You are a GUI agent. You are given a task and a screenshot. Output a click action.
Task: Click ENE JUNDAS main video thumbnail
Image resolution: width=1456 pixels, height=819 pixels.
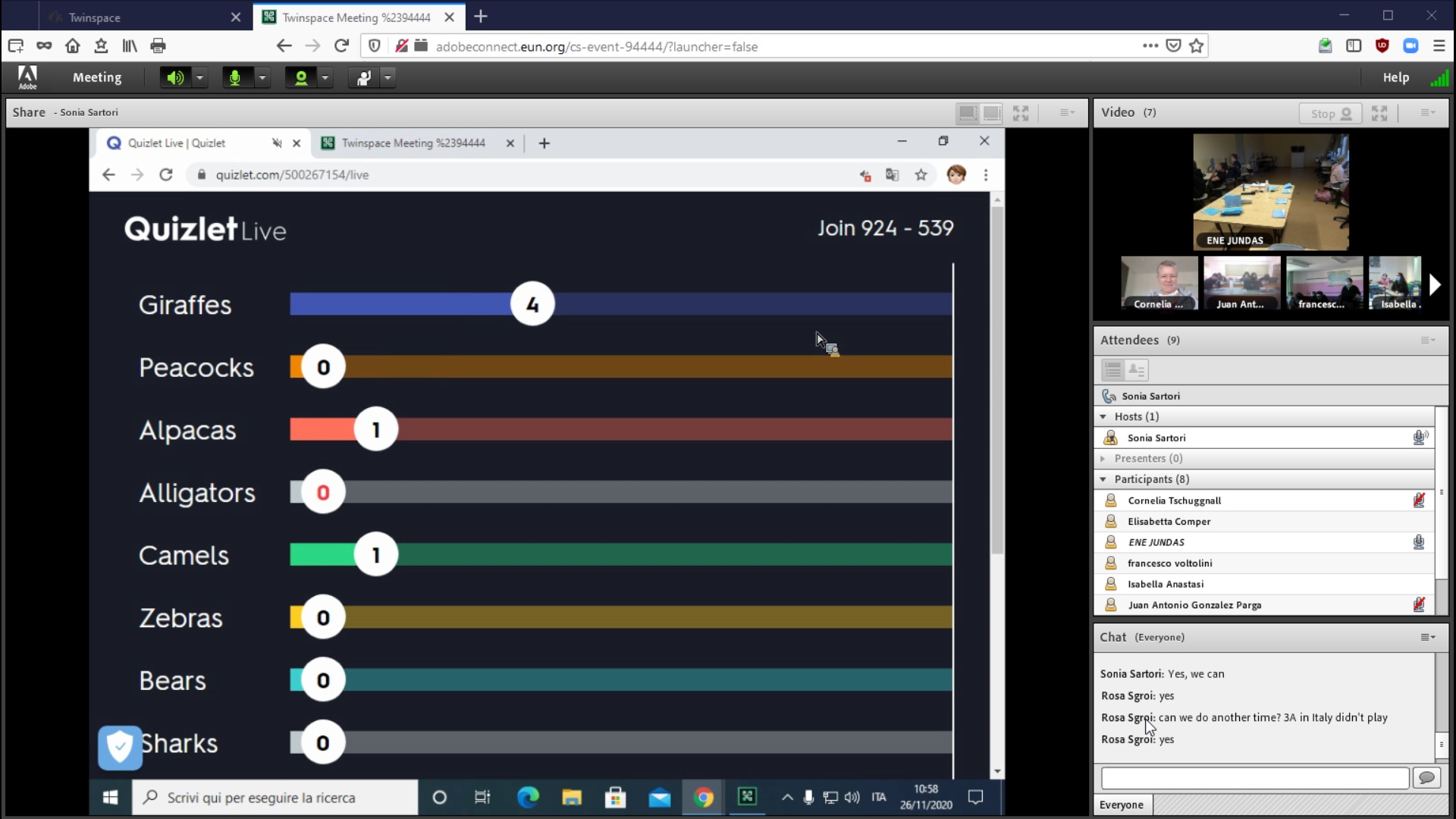(1270, 192)
